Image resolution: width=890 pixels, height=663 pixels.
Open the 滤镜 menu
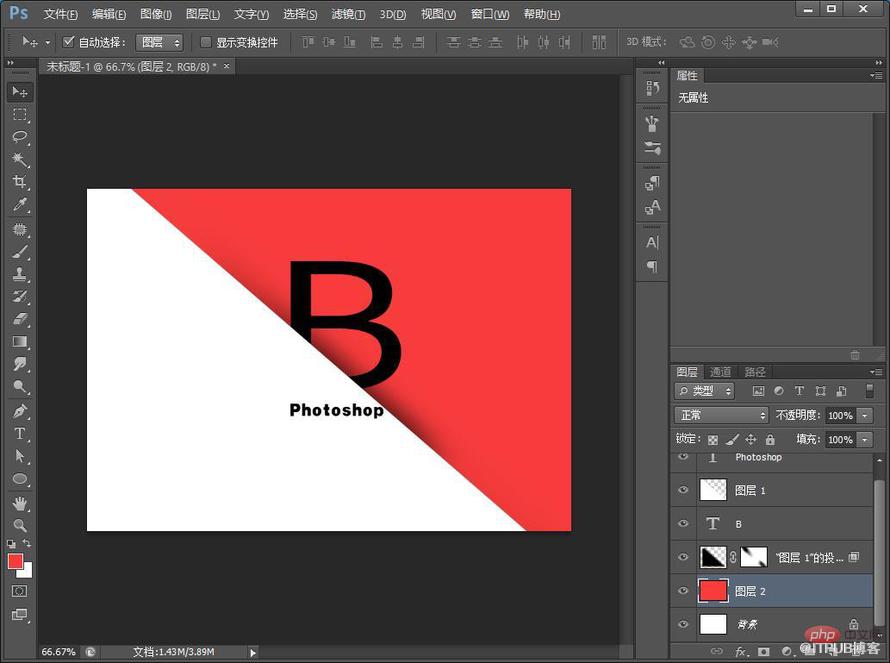(x=347, y=14)
